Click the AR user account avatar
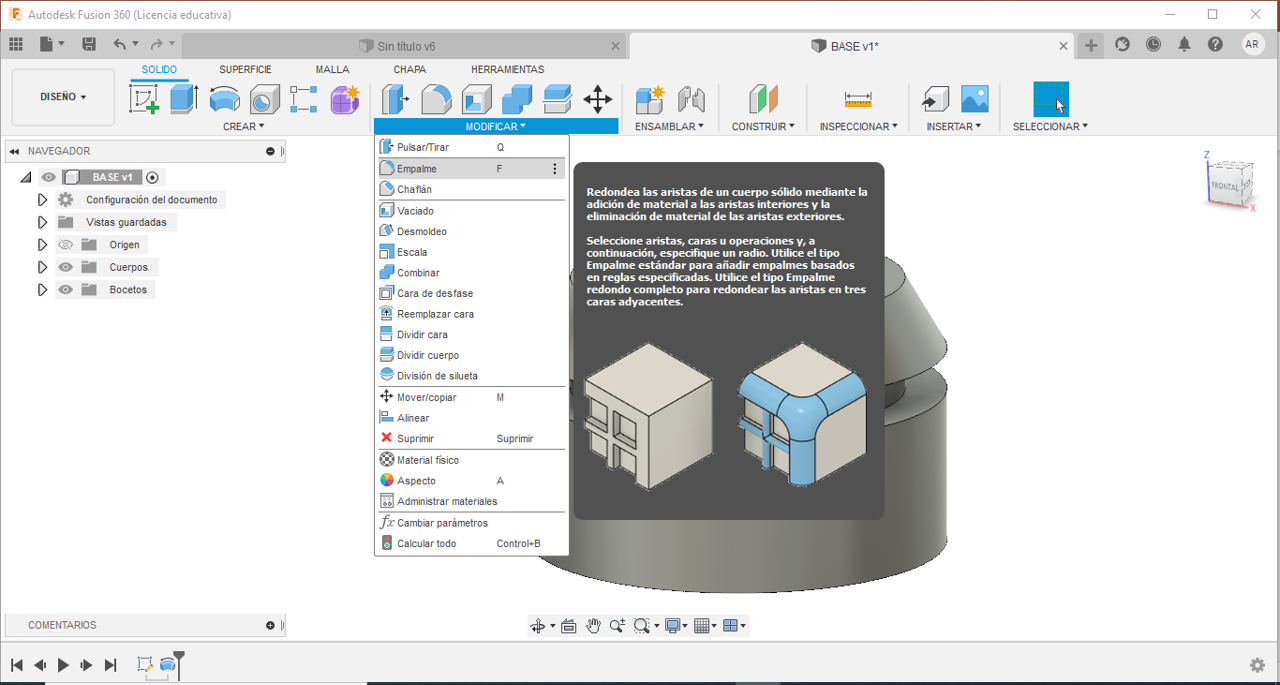 click(1252, 44)
